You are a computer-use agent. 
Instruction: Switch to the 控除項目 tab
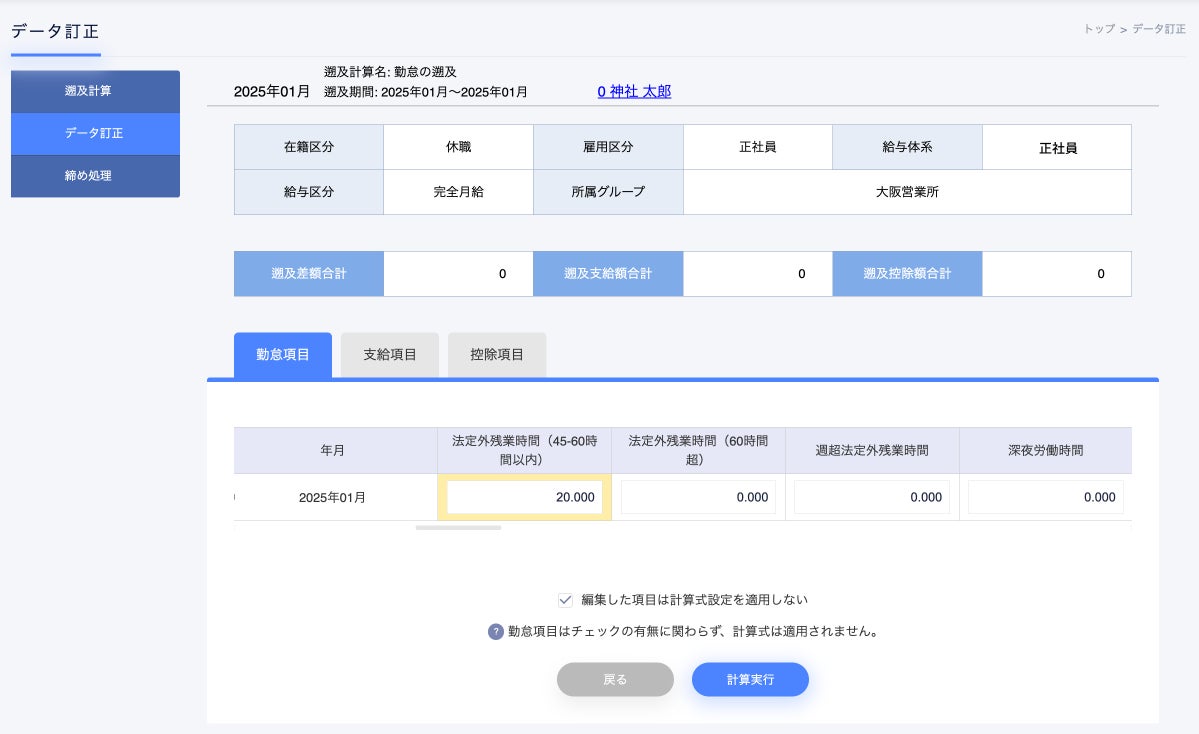[497, 355]
